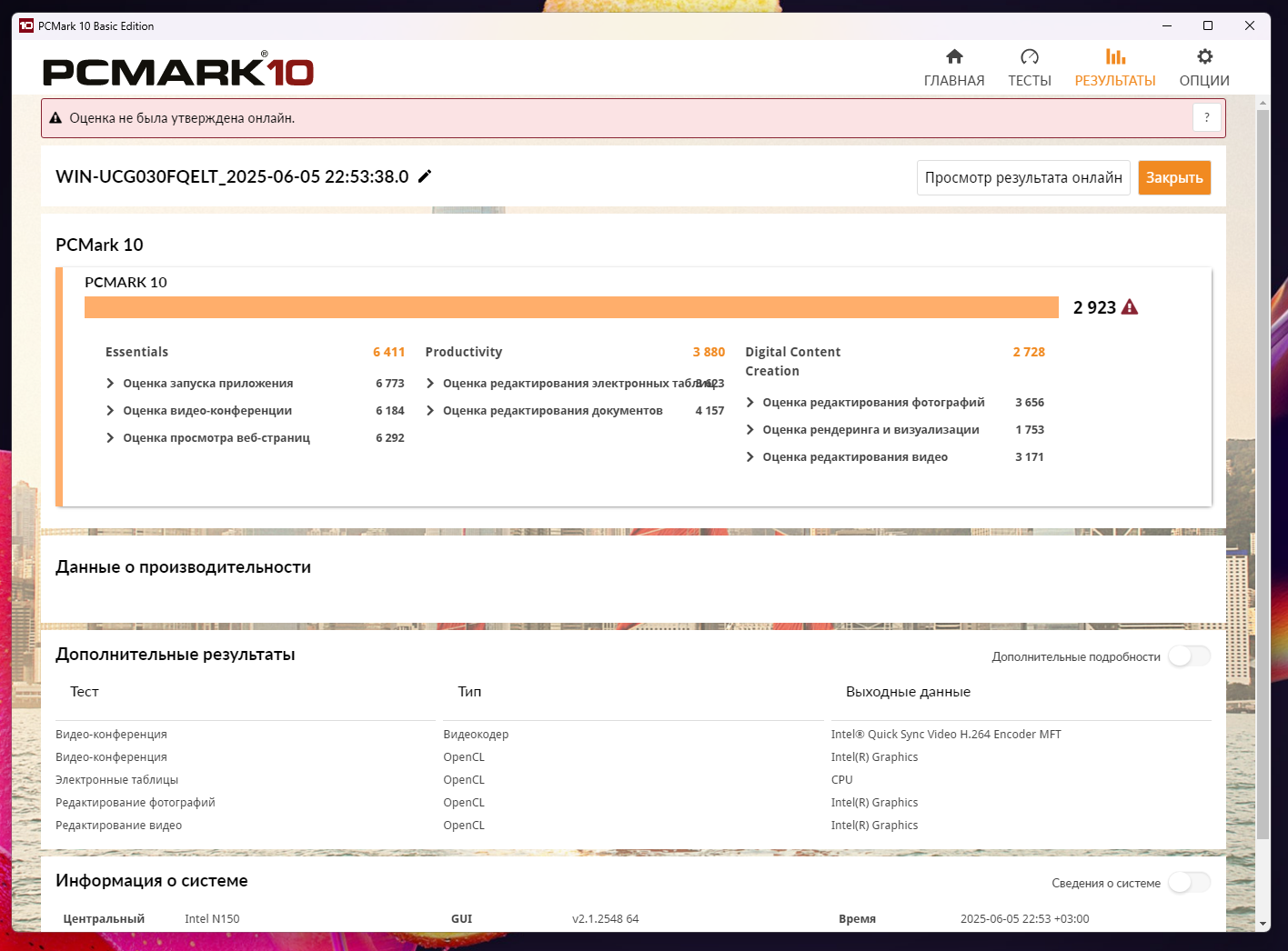Click the Productivity heading
The height and width of the screenshot is (951, 1288).
[x=463, y=352]
